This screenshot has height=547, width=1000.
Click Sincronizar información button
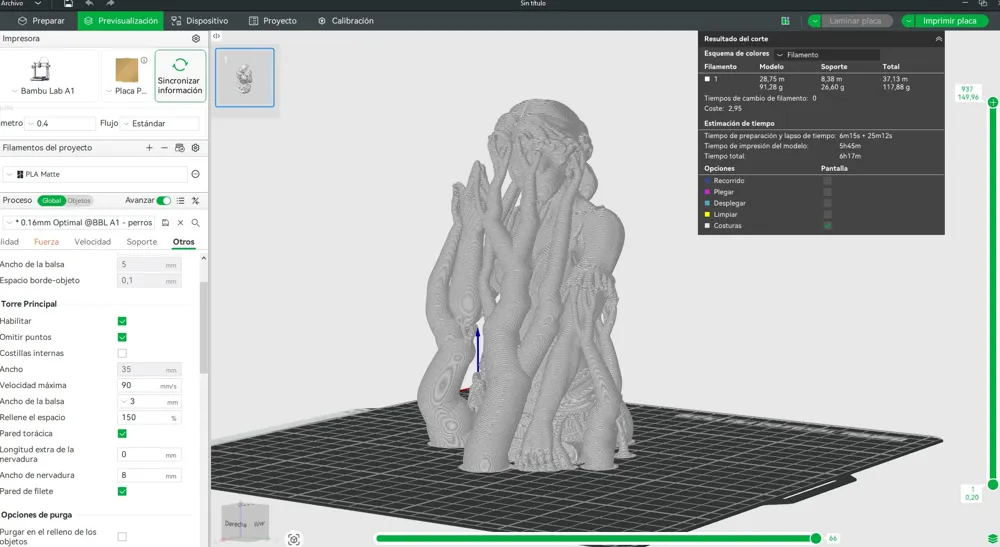click(x=180, y=75)
